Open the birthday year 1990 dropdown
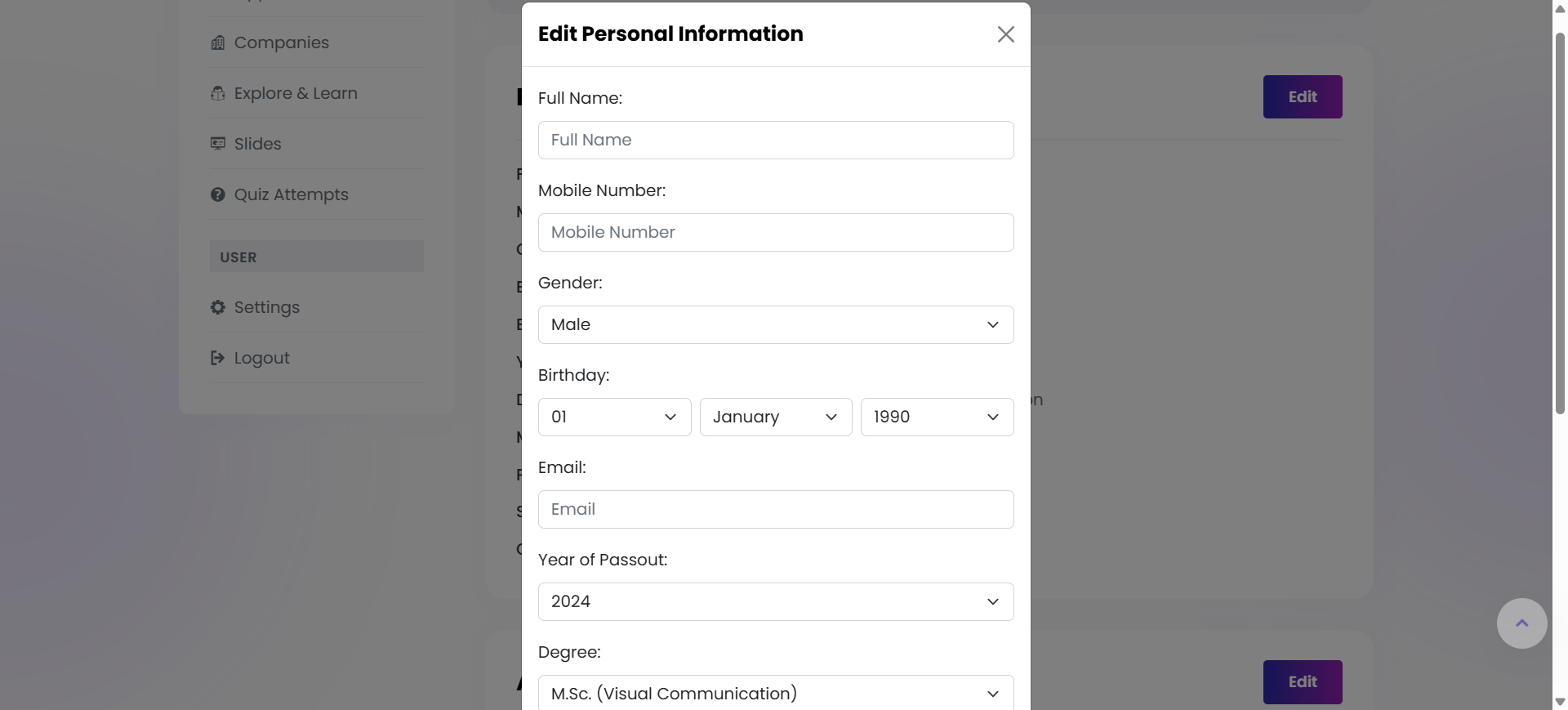The image size is (1568, 710). click(x=936, y=417)
